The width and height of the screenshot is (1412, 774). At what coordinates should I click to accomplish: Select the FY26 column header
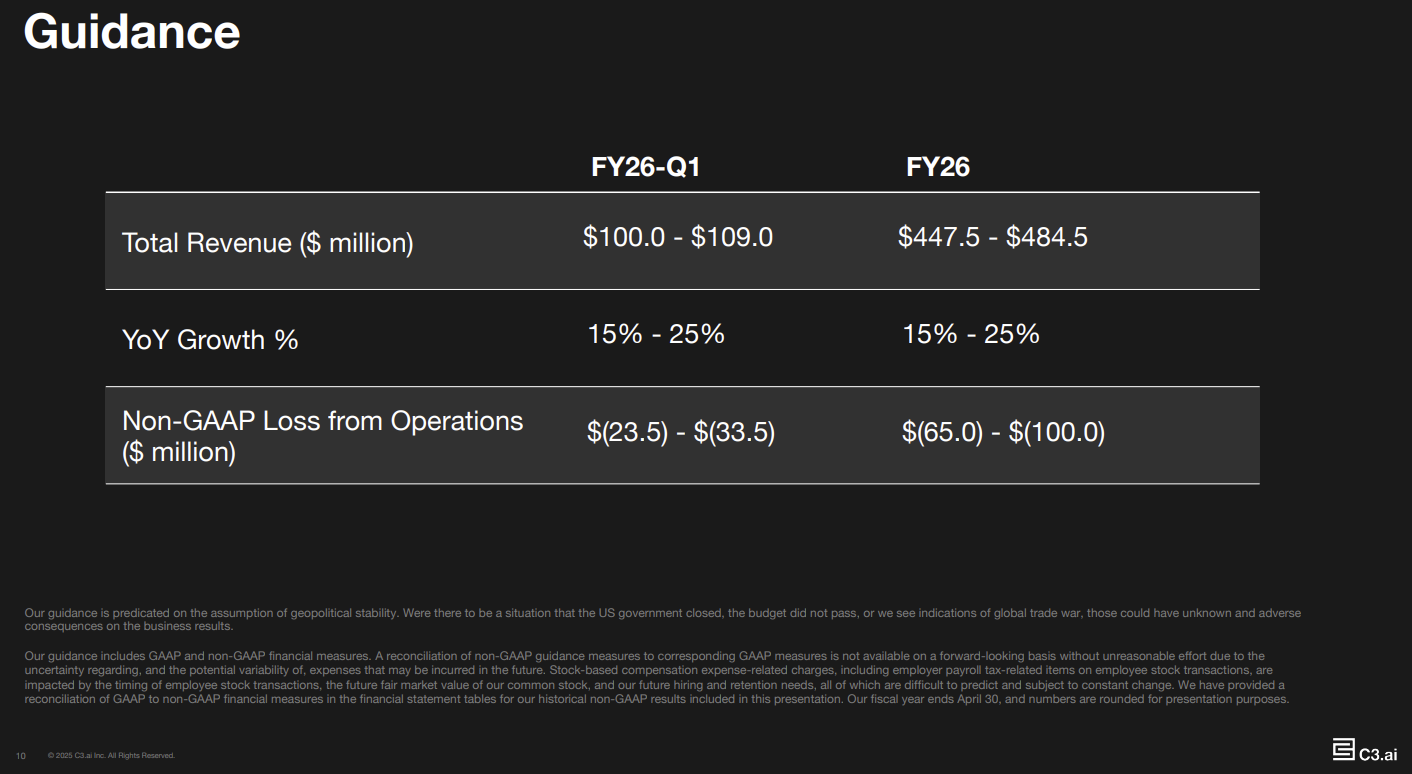tap(938, 167)
